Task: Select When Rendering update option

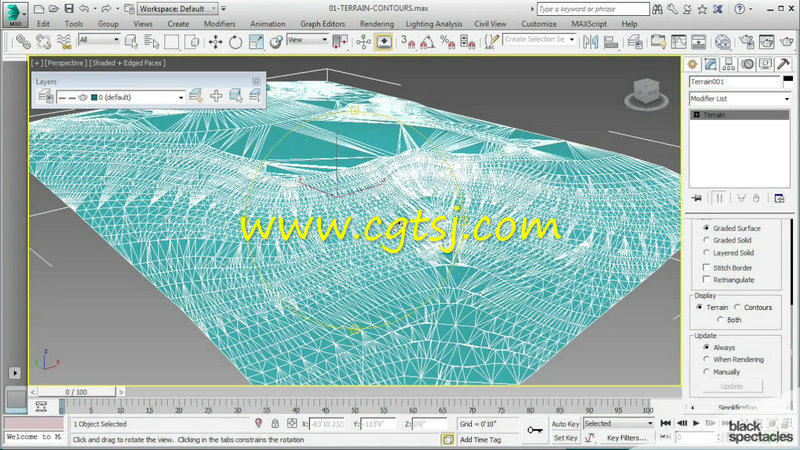Action: 706,359
